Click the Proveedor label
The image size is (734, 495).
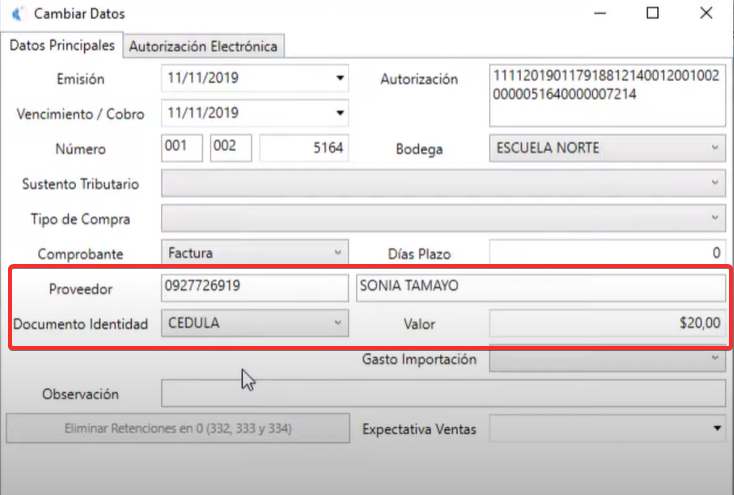81,289
